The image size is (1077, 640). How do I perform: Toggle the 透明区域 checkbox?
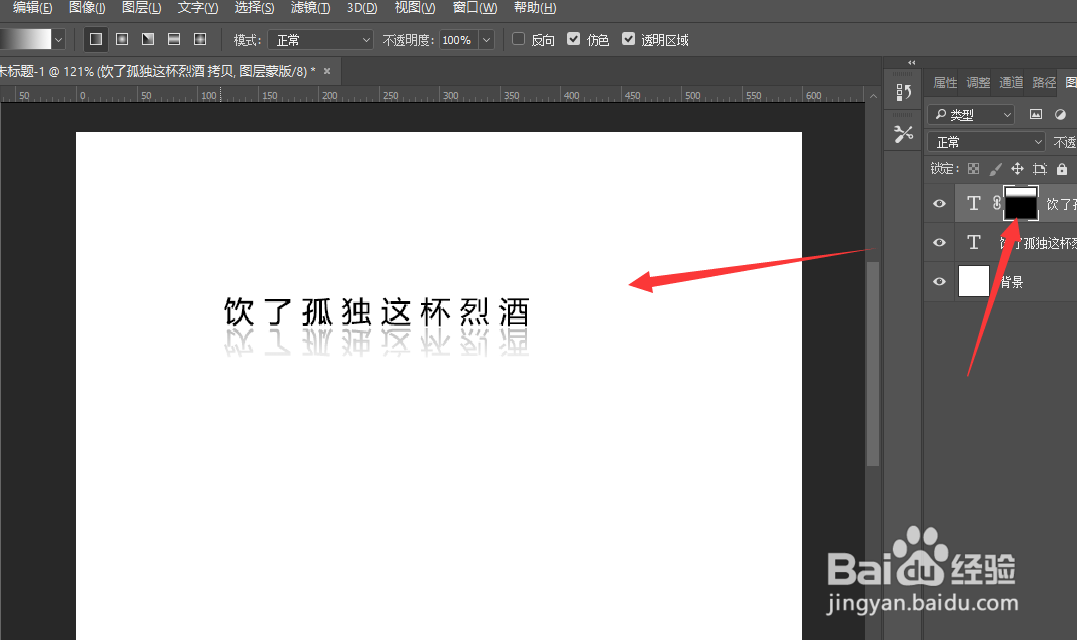click(628, 39)
